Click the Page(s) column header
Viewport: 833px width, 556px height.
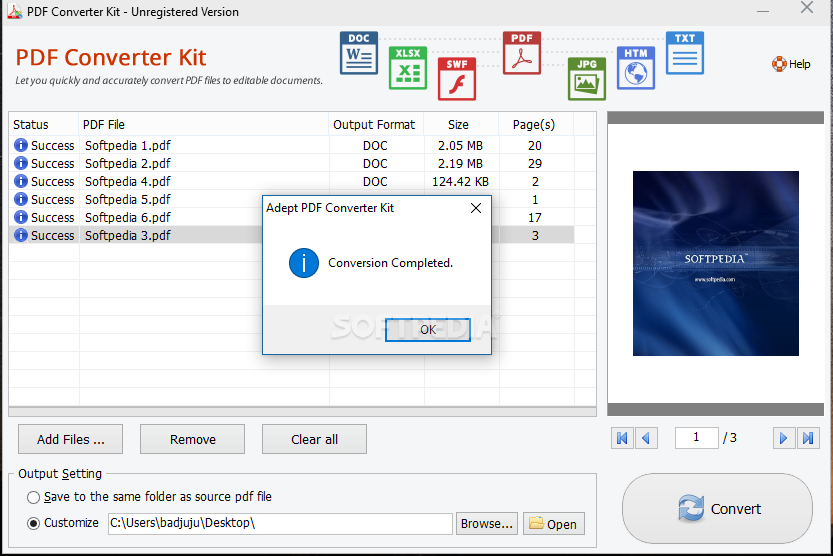coord(536,124)
